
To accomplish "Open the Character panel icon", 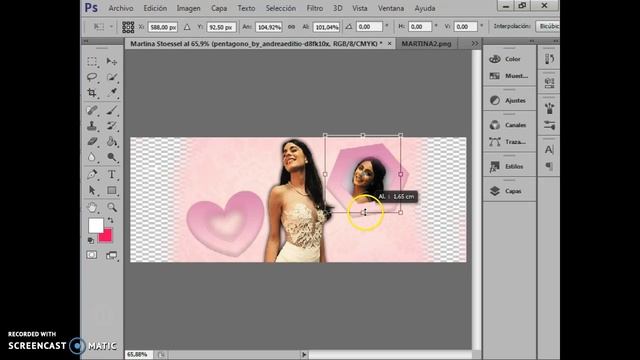I will pyautogui.click(x=549, y=150).
